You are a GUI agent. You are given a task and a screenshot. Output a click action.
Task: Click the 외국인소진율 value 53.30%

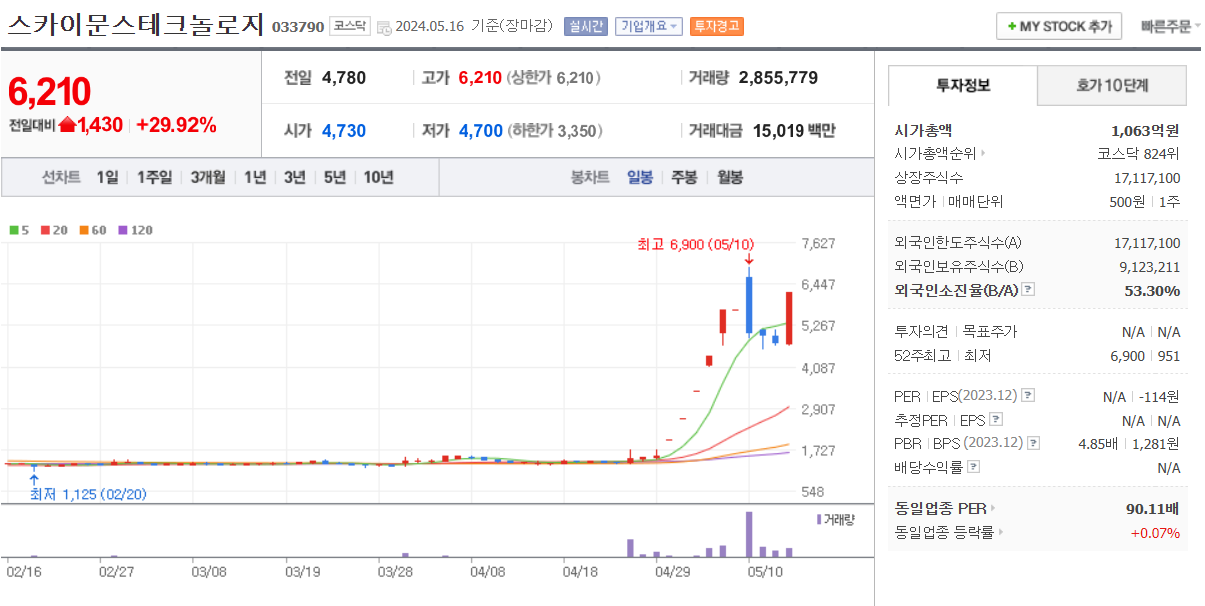[1152, 290]
